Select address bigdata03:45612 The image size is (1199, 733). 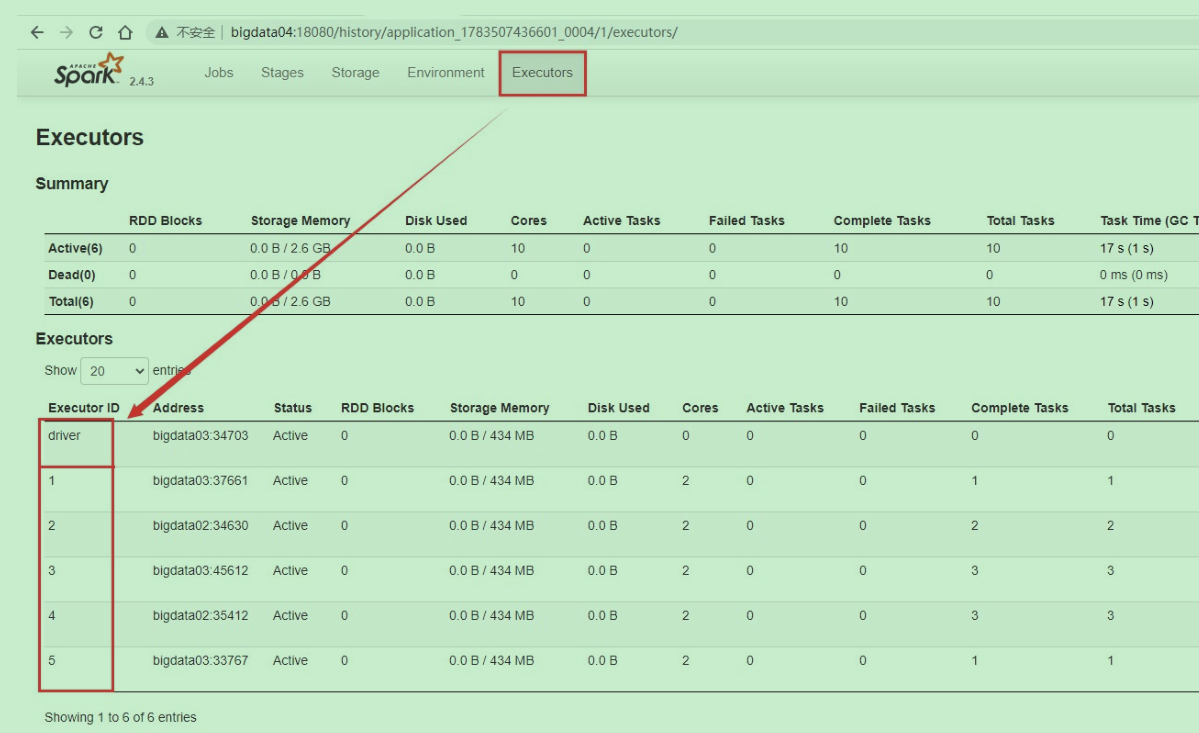pyautogui.click(x=200, y=571)
